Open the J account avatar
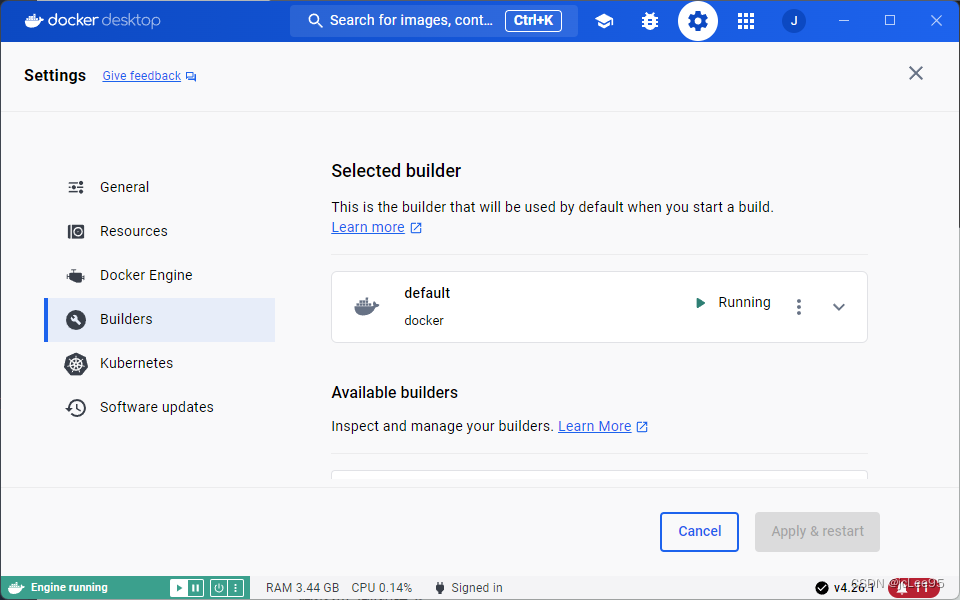Viewport: 960px width, 600px height. pos(793,21)
